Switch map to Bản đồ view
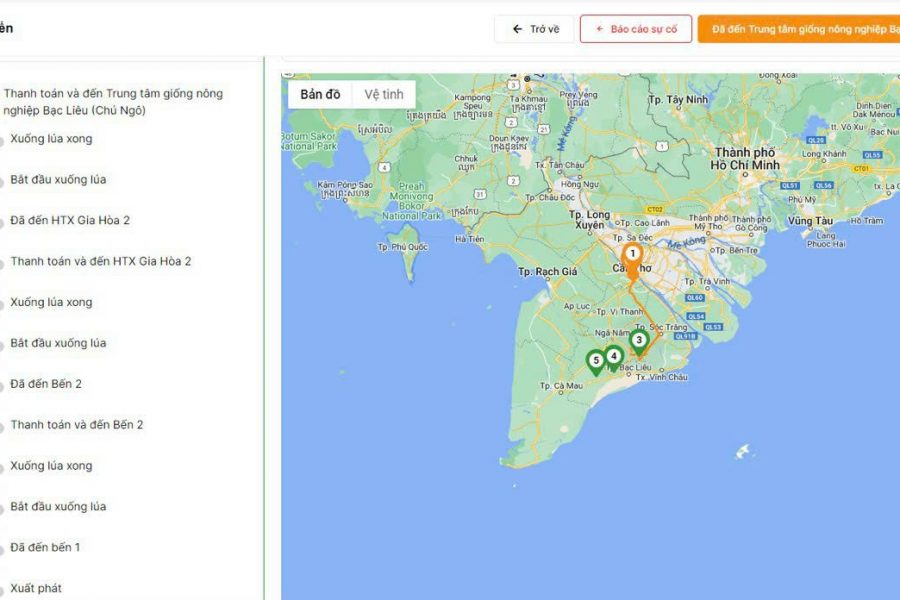This screenshot has width=900, height=600. point(320,94)
